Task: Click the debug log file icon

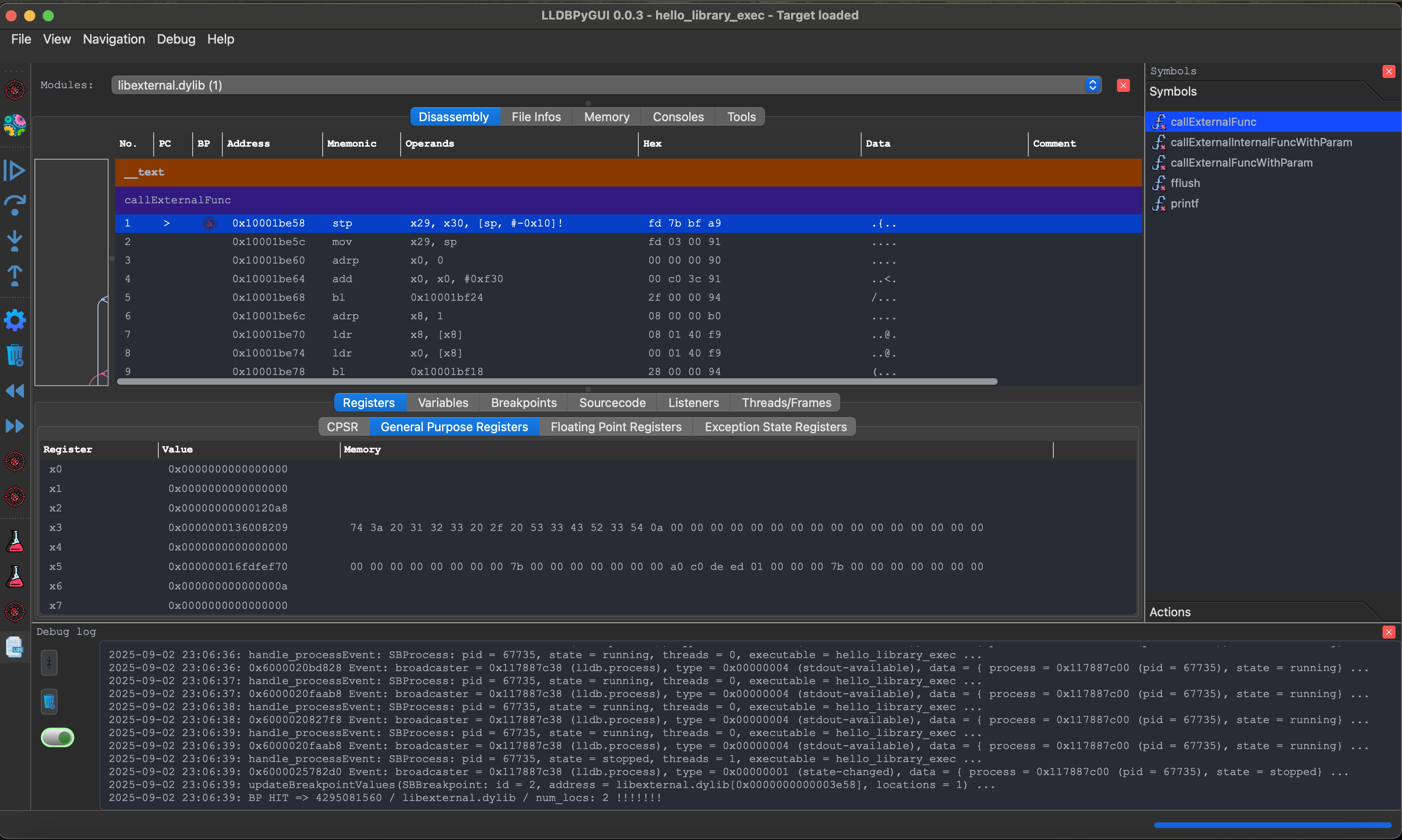Action: pyautogui.click(x=15, y=646)
